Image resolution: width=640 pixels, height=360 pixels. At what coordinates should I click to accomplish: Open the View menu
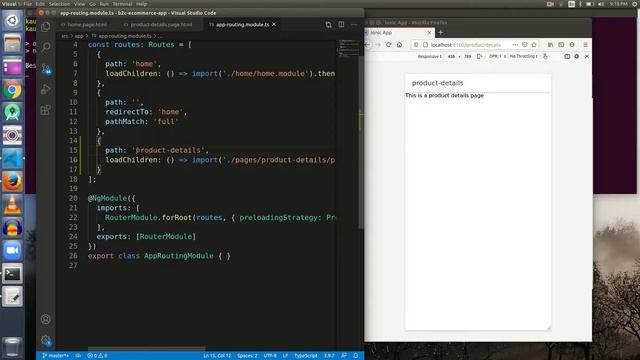click(80, 4)
